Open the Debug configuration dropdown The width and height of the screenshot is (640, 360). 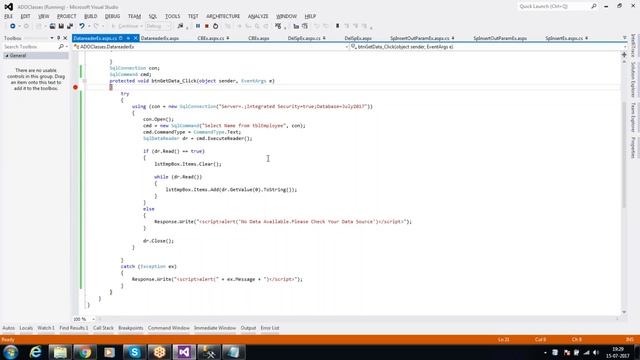click(158, 26)
